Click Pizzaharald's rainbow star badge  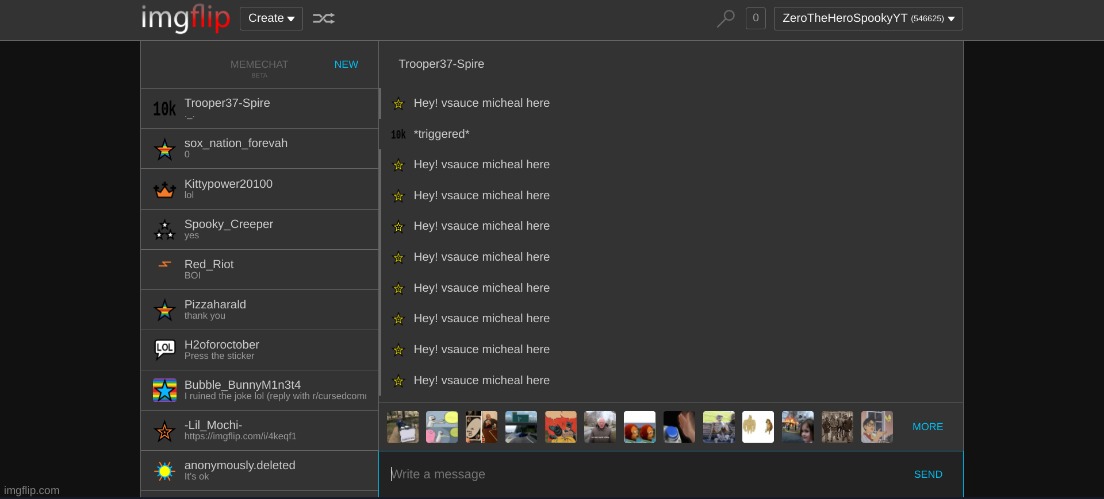coord(164,310)
